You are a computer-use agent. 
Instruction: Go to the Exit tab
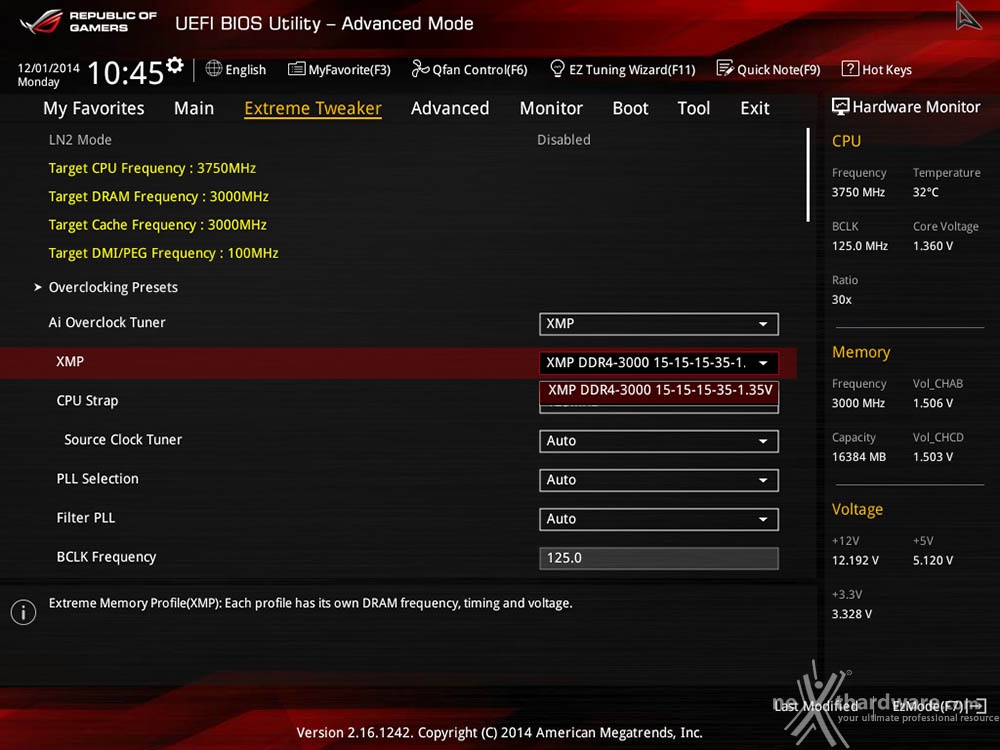754,108
